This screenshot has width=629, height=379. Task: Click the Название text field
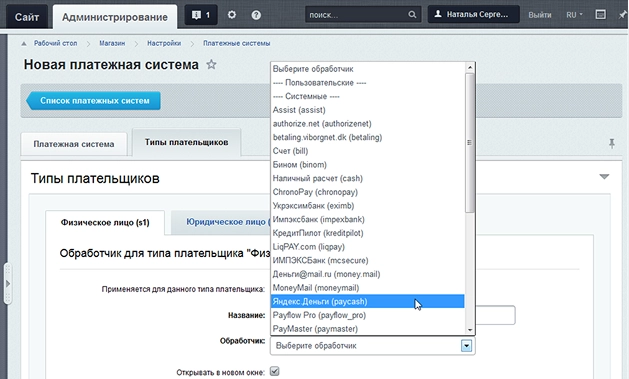[495, 315]
